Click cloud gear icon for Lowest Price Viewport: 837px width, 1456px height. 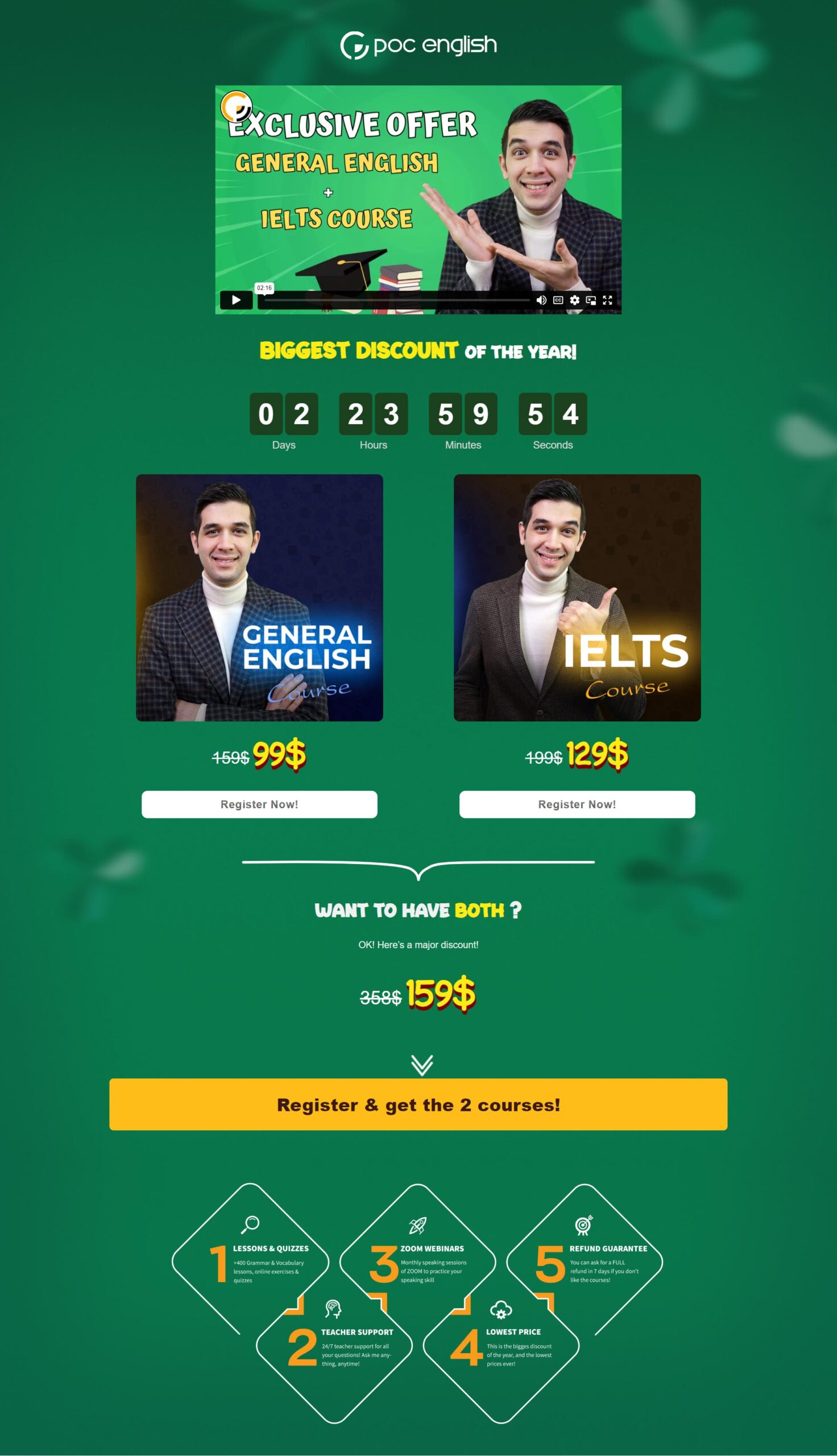[501, 1309]
